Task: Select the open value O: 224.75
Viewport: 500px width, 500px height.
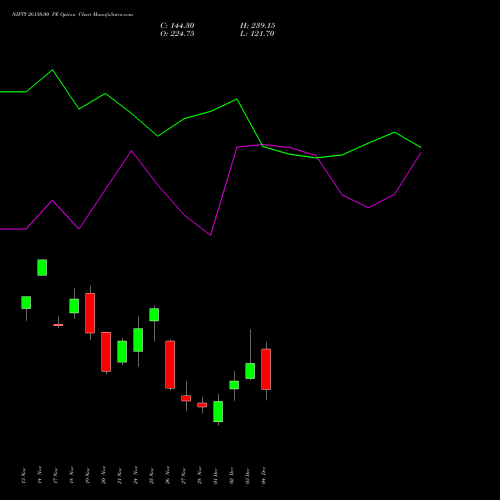Action: [177, 34]
